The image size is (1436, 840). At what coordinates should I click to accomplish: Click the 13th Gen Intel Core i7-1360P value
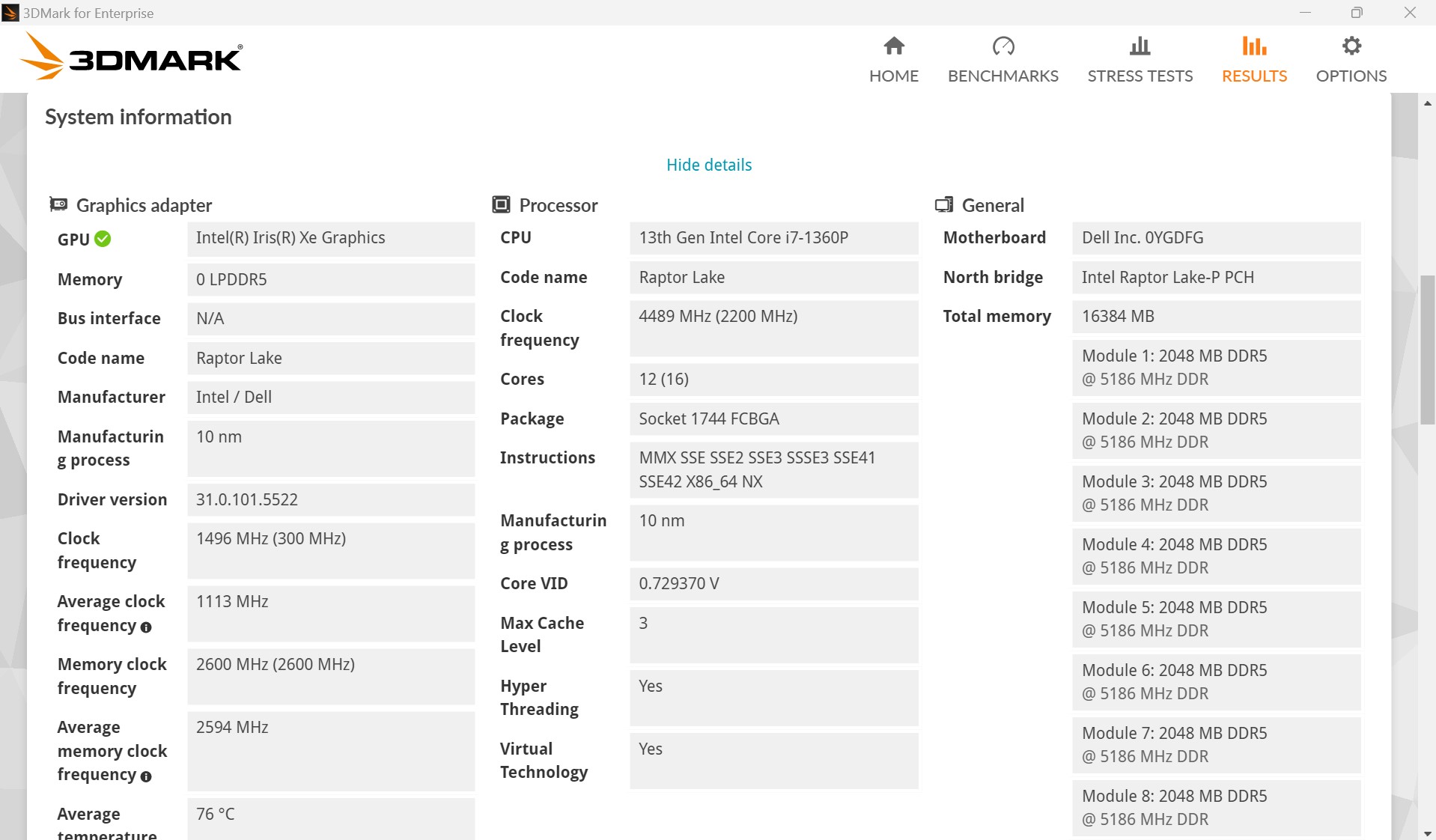click(773, 238)
